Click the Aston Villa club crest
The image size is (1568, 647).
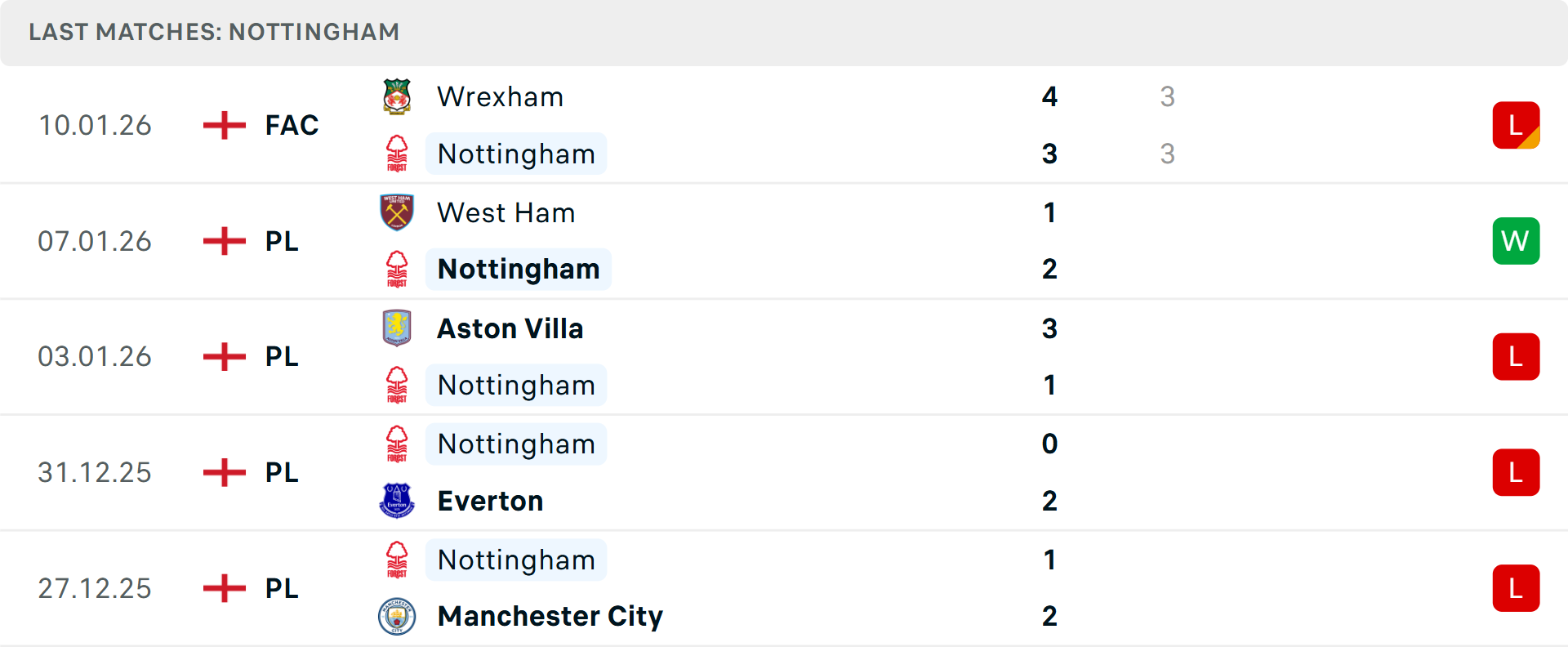pyautogui.click(x=397, y=328)
